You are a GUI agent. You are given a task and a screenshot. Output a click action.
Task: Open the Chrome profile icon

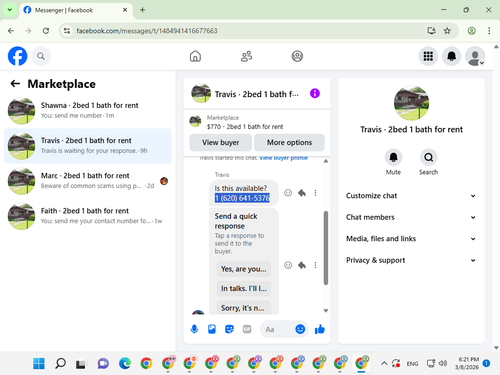pos(471,31)
